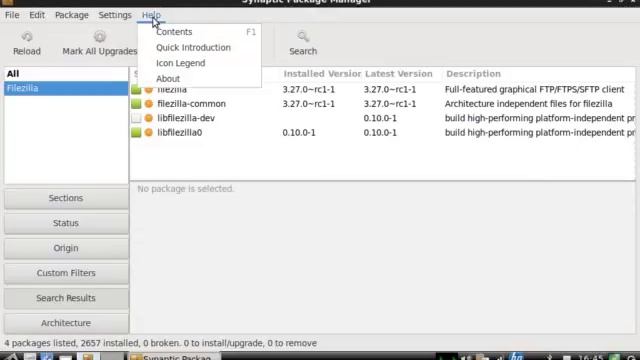Open the Package menu
This screenshot has height=360, width=640.
click(72, 15)
